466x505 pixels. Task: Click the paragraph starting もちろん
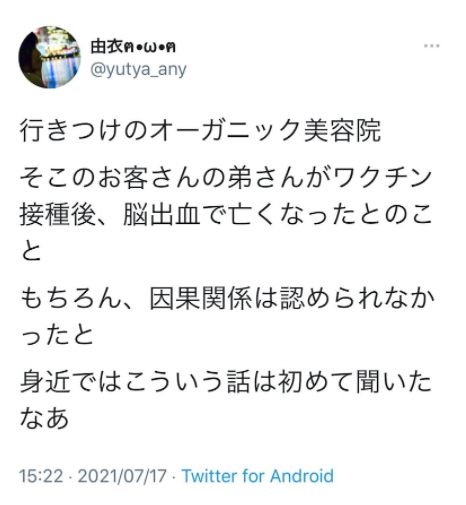(227, 316)
